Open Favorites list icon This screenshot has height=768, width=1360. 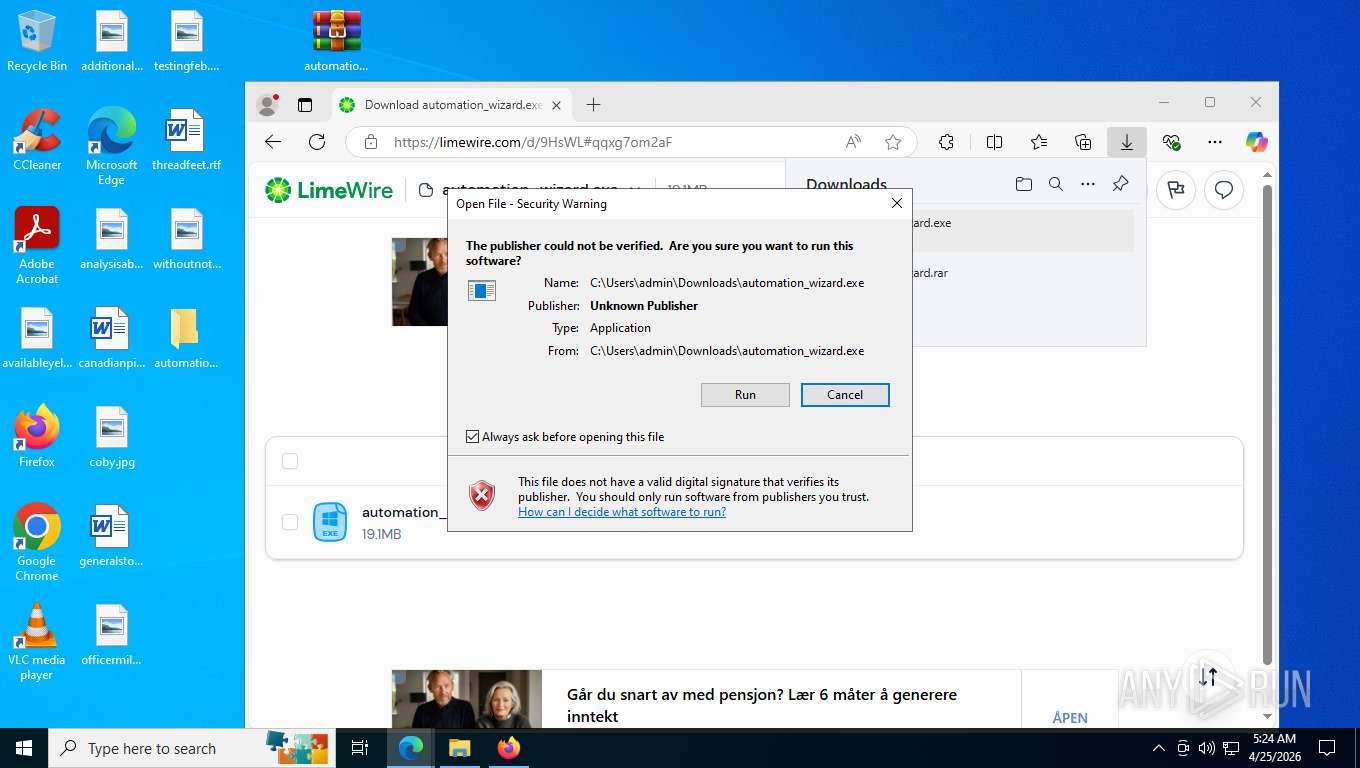click(x=1039, y=142)
